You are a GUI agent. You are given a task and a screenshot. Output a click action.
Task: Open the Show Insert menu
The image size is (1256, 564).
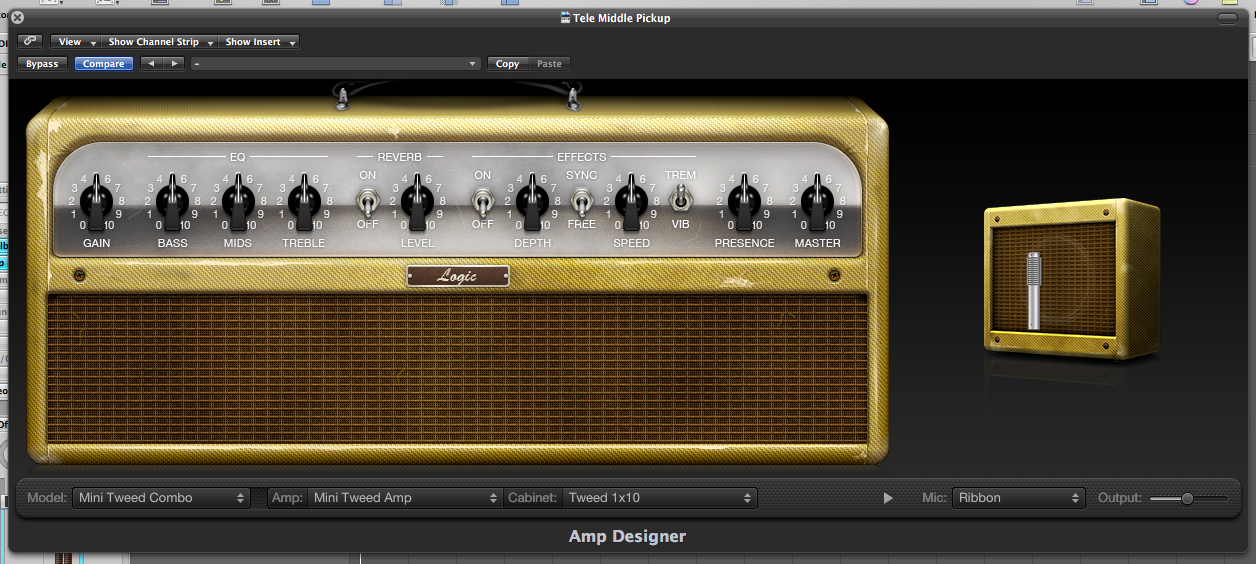point(260,42)
